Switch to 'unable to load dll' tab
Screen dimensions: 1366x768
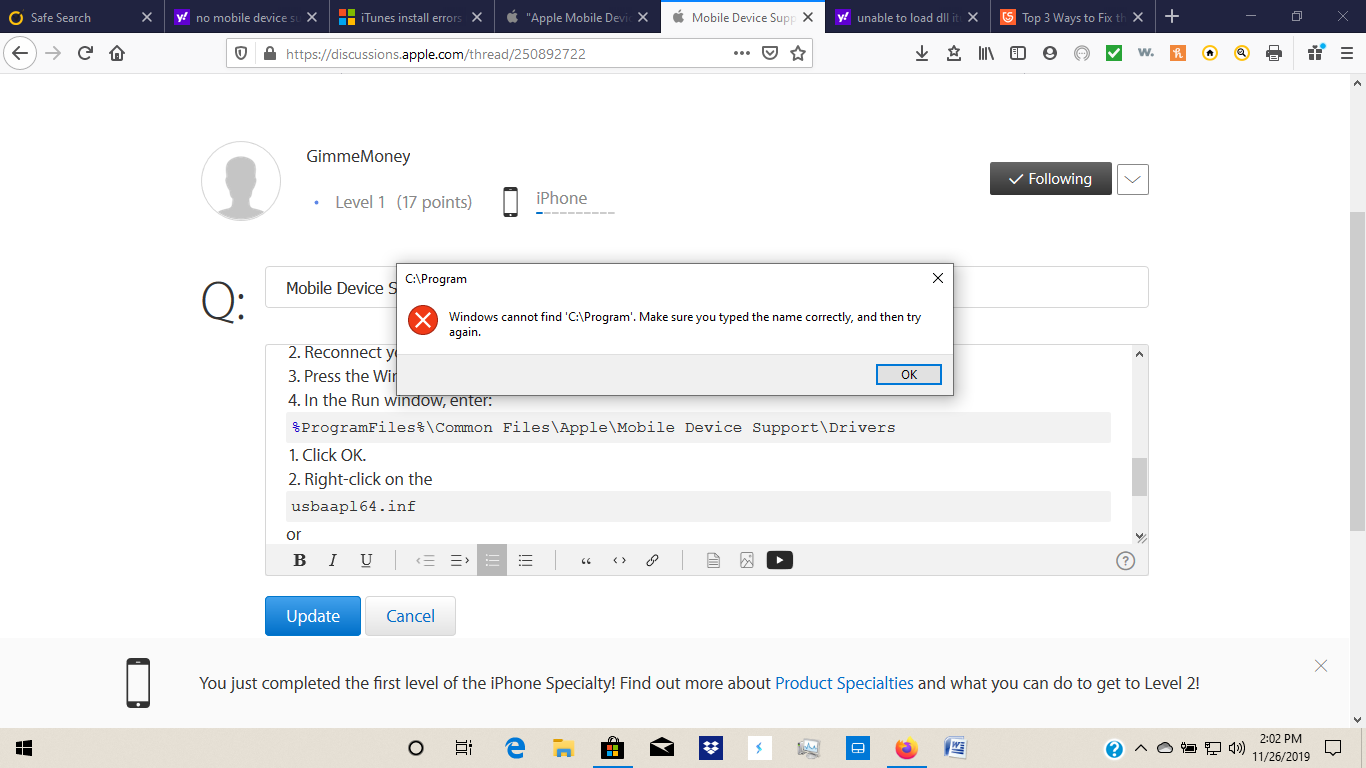point(910,17)
